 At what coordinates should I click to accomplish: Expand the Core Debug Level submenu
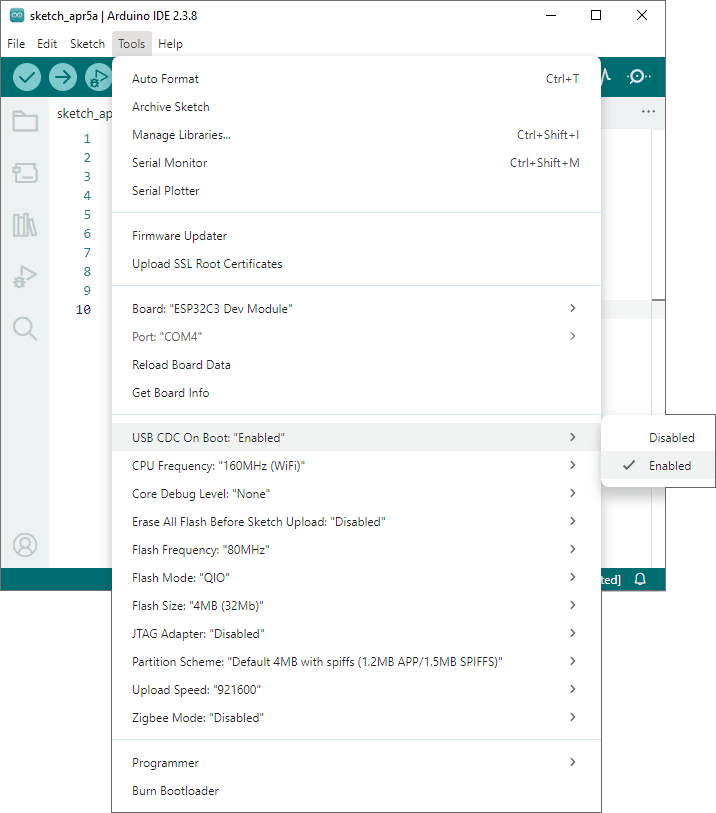(x=356, y=494)
